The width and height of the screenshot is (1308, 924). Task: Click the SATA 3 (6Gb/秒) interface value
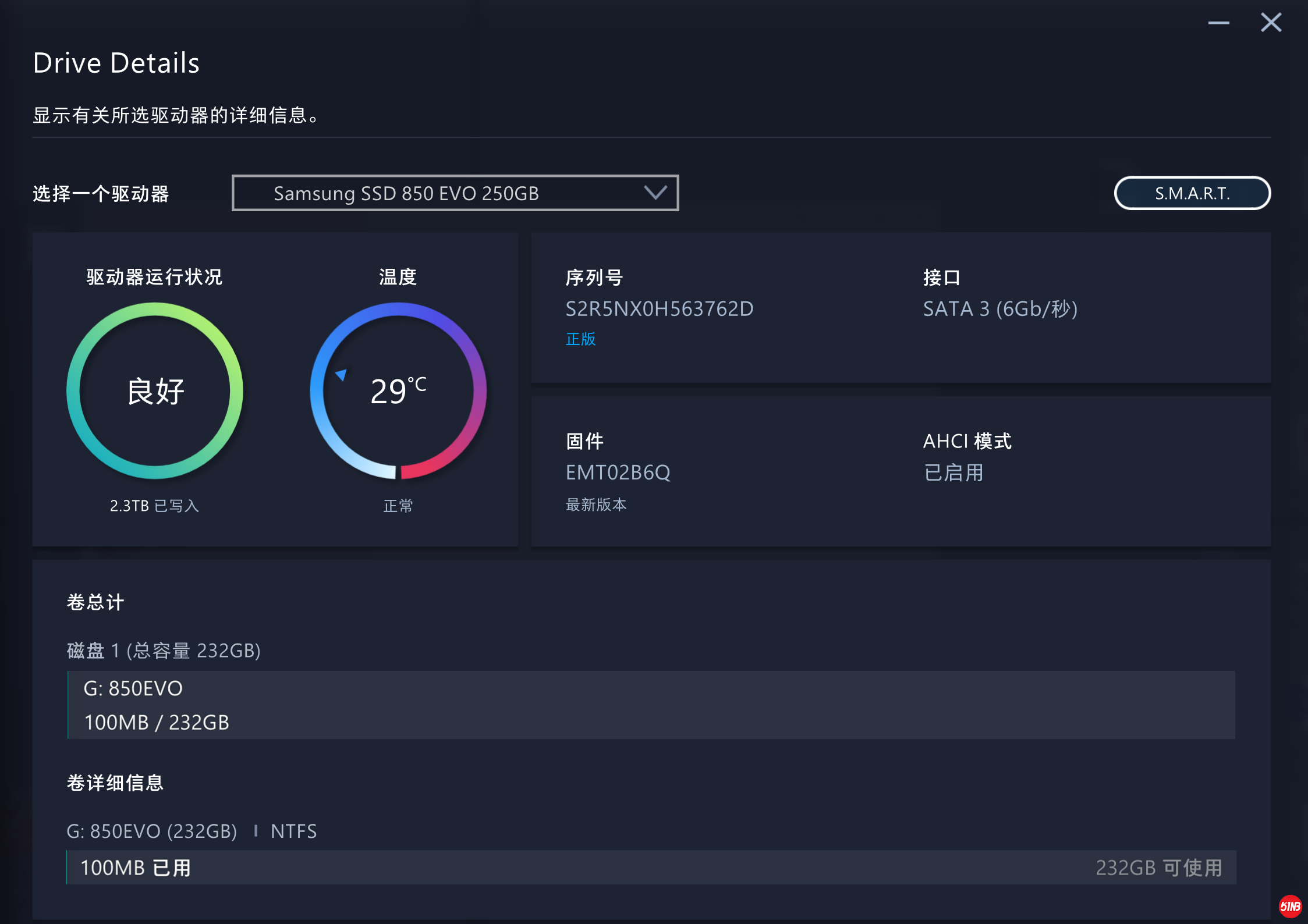point(1000,309)
